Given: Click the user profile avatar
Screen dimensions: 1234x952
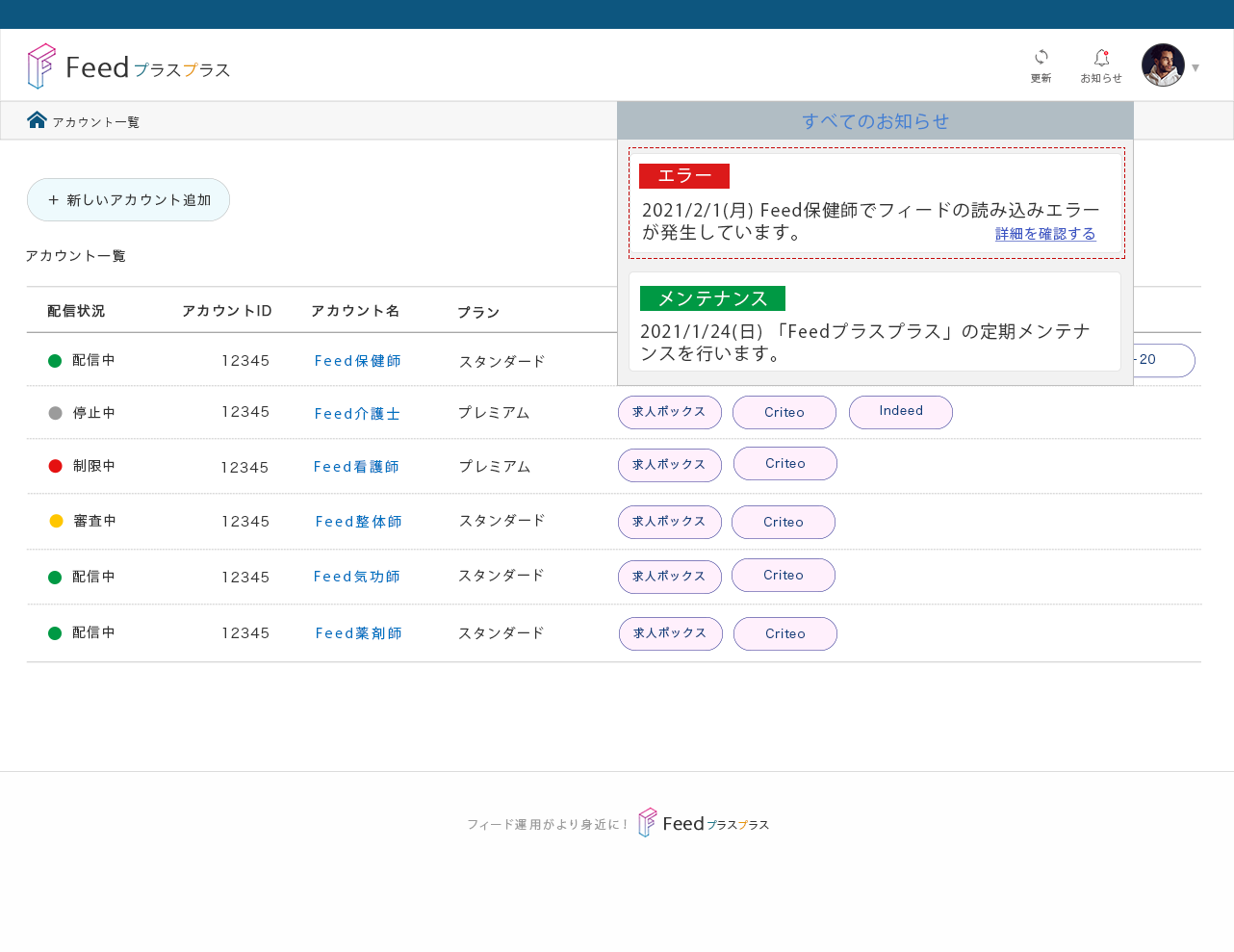Looking at the screenshot, I should coord(1163,65).
